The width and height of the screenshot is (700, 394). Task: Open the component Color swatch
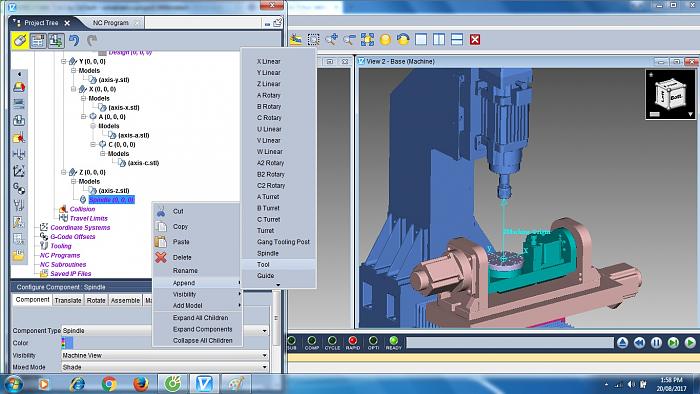coord(67,343)
